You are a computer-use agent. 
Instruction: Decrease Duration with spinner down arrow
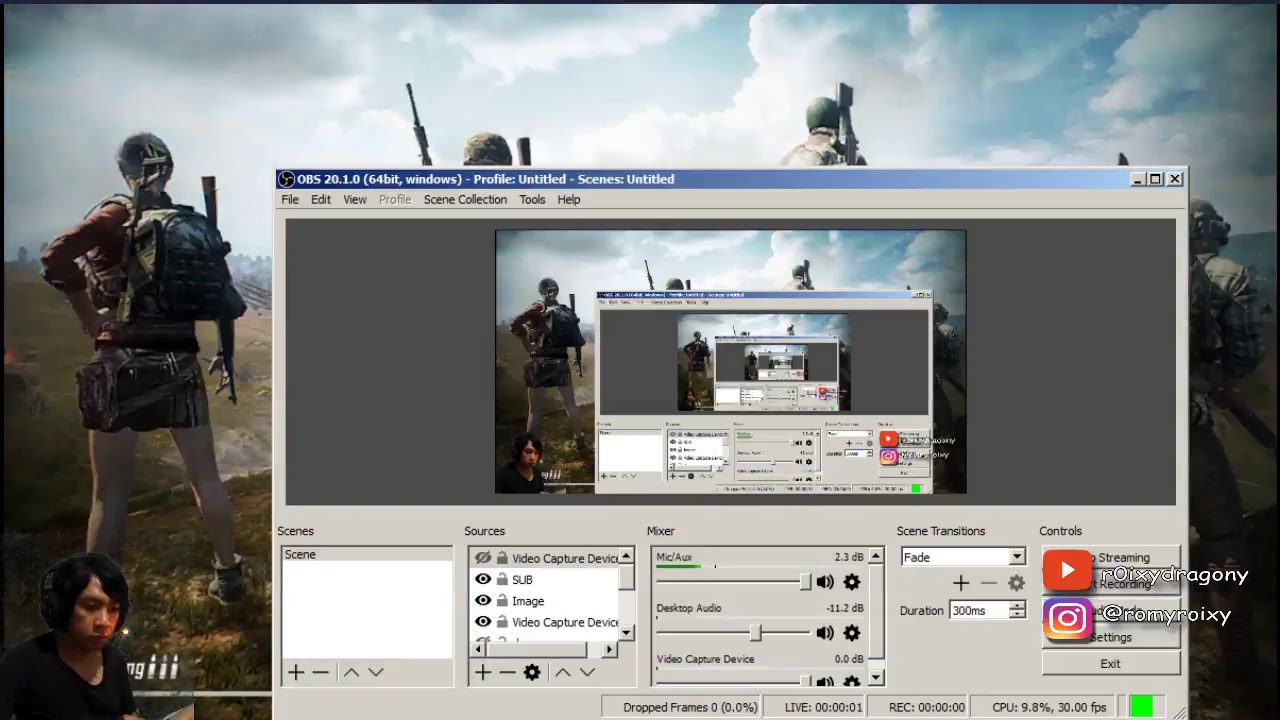click(x=1017, y=614)
